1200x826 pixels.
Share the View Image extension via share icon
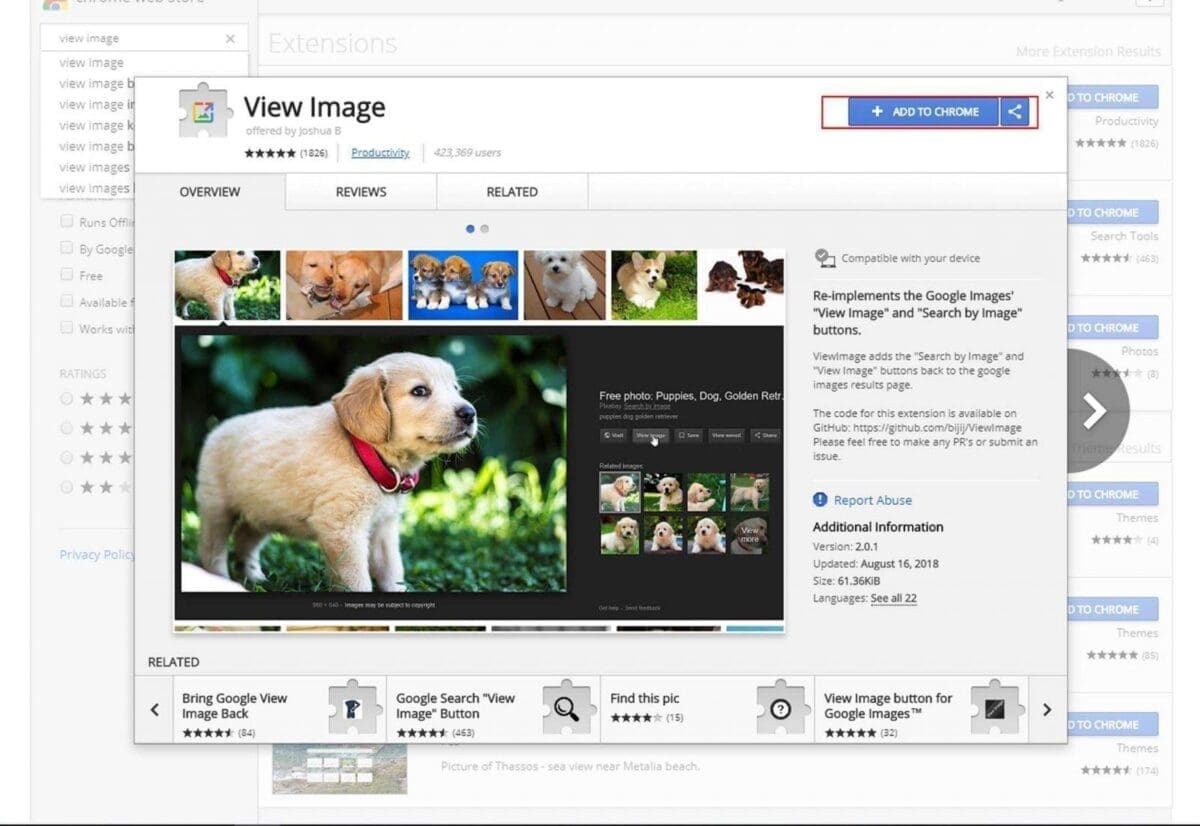[x=1015, y=112]
